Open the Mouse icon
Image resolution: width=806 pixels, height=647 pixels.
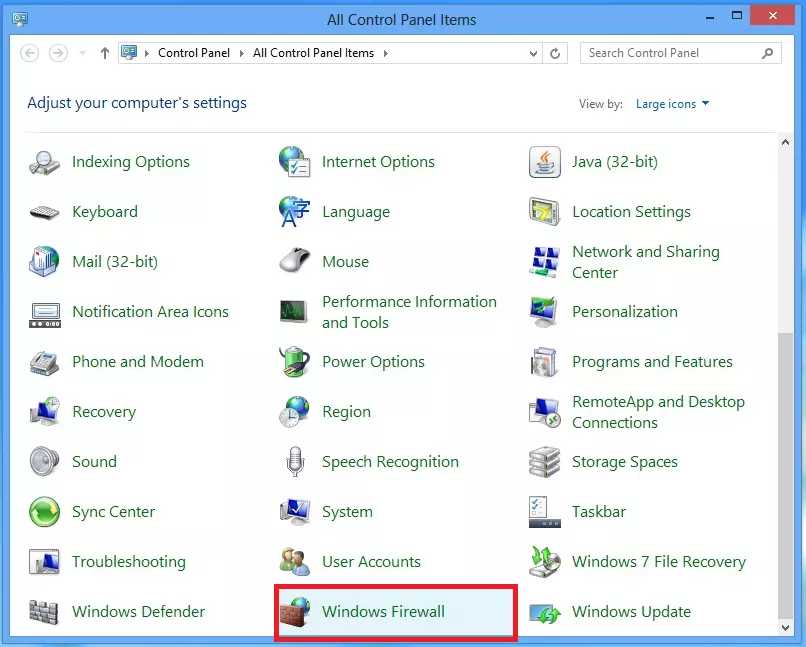click(x=295, y=261)
